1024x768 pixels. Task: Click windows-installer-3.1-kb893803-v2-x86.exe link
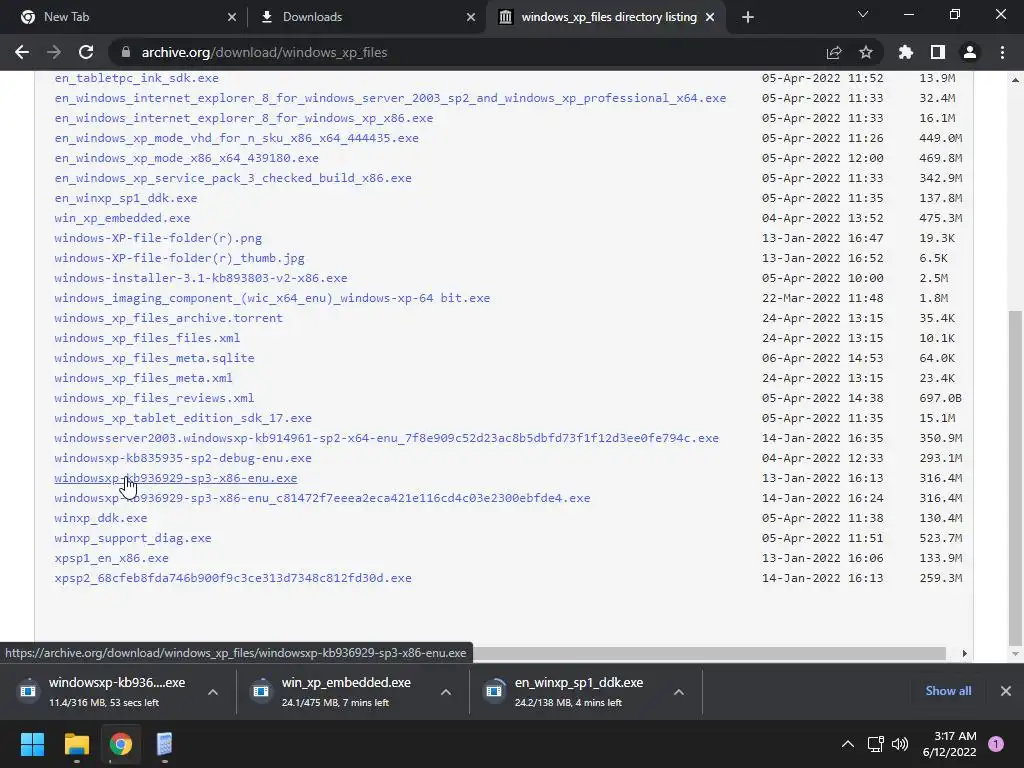point(200,278)
